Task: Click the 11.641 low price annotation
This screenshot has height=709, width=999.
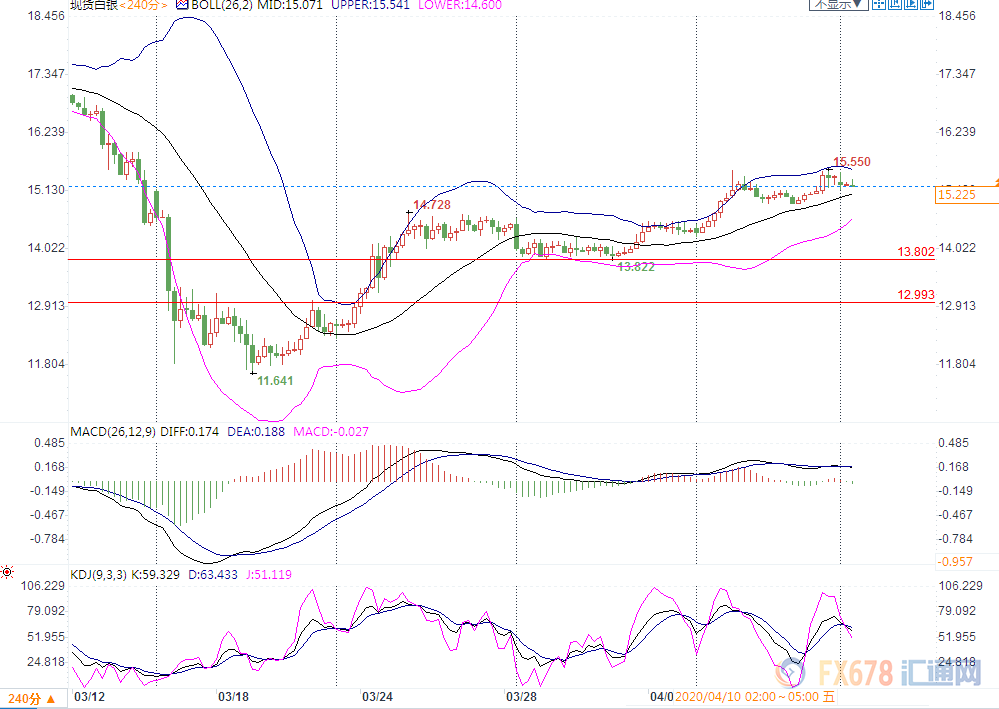Action: tap(275, 381)
